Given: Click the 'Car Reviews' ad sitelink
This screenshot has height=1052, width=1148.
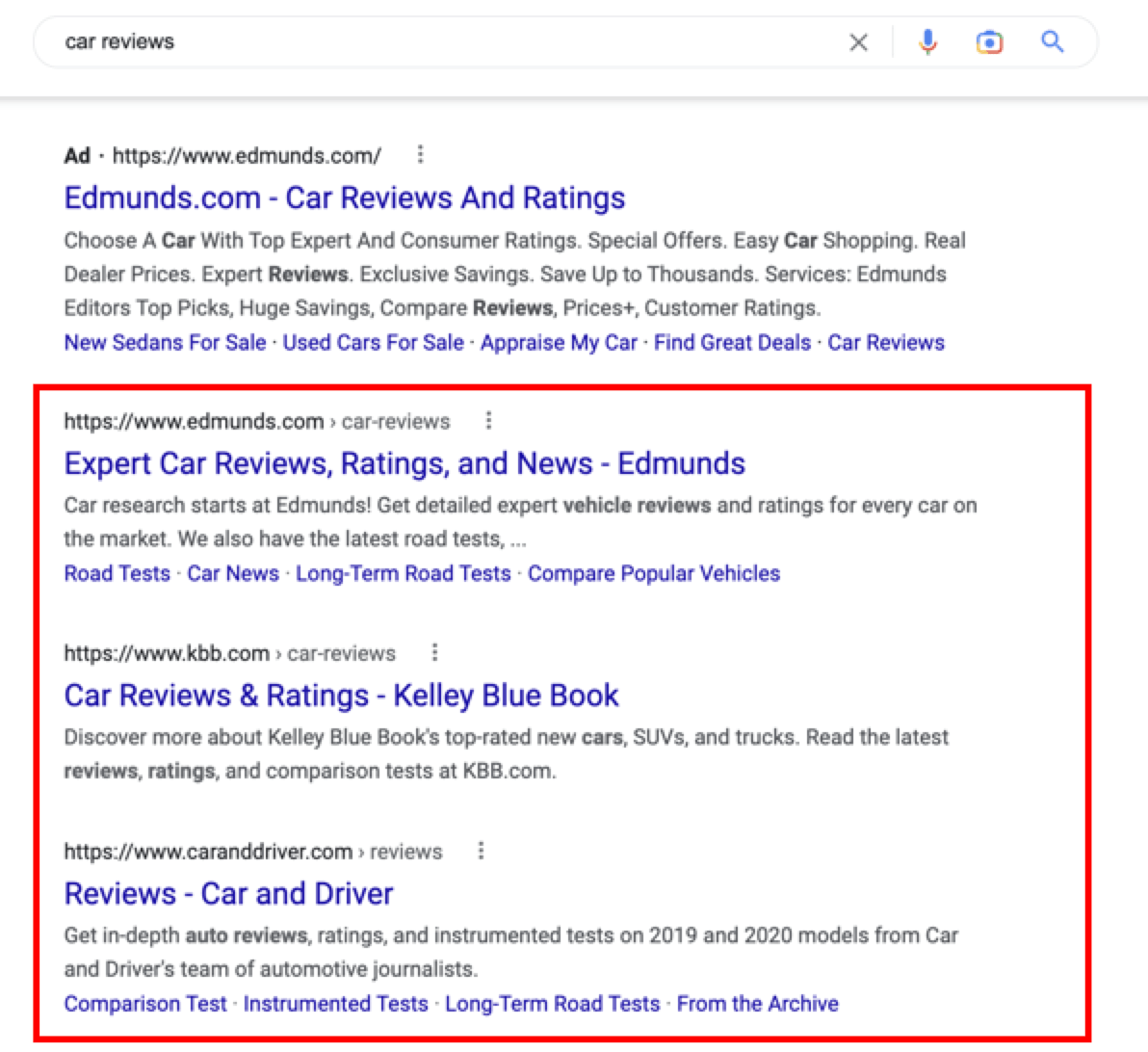Looking at the screenshot, I should [x=886, y=342].
